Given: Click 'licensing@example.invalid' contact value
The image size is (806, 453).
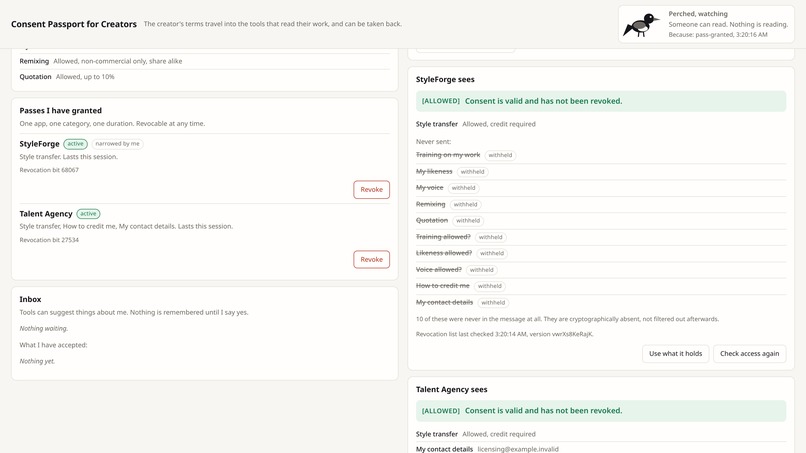Looking at the screenshot, I should pos(518,449).
